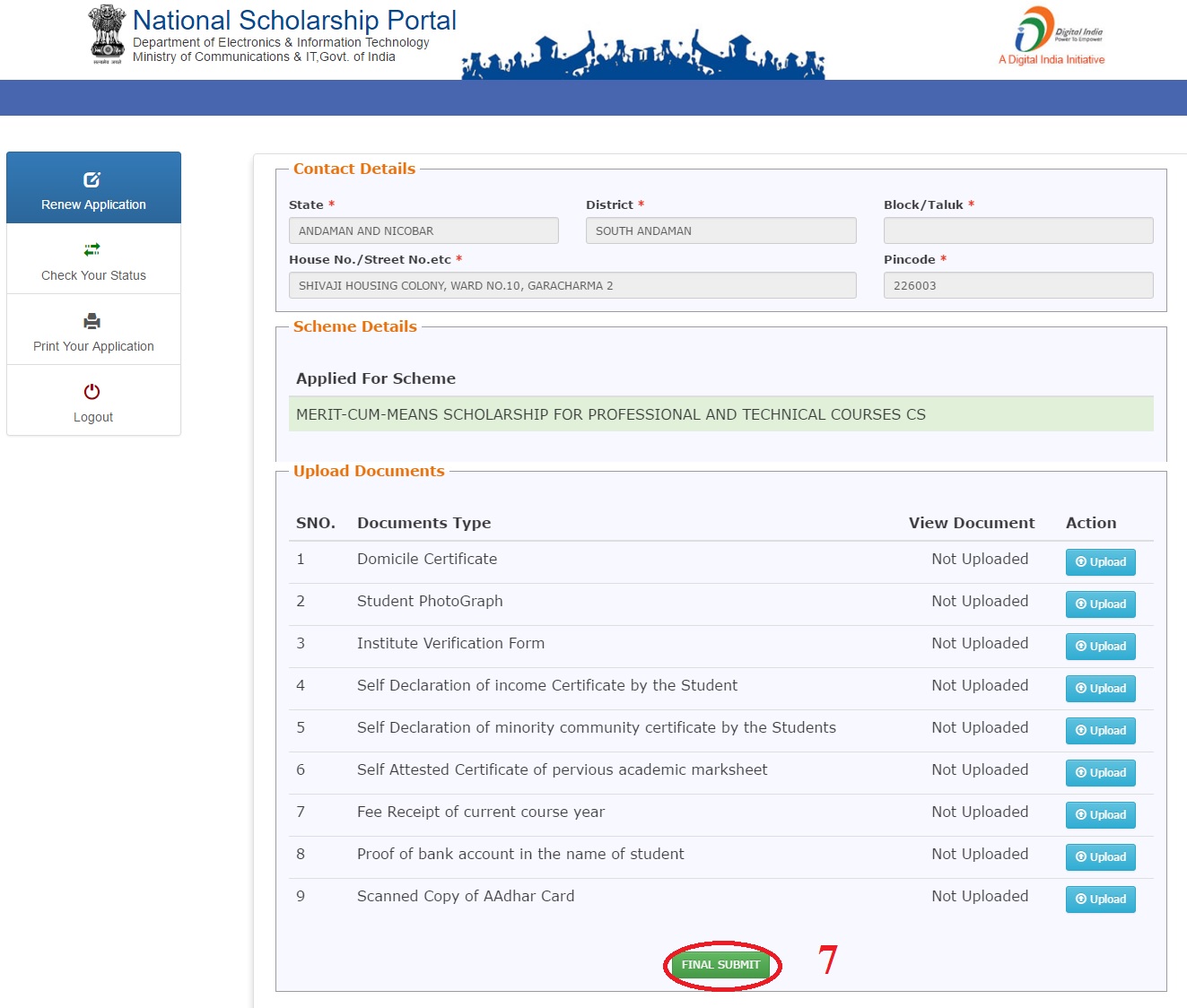Viewport: 1187px width, 1008px height.
Task: Click the District field showing South Andaman
Action: click(720, 230)
